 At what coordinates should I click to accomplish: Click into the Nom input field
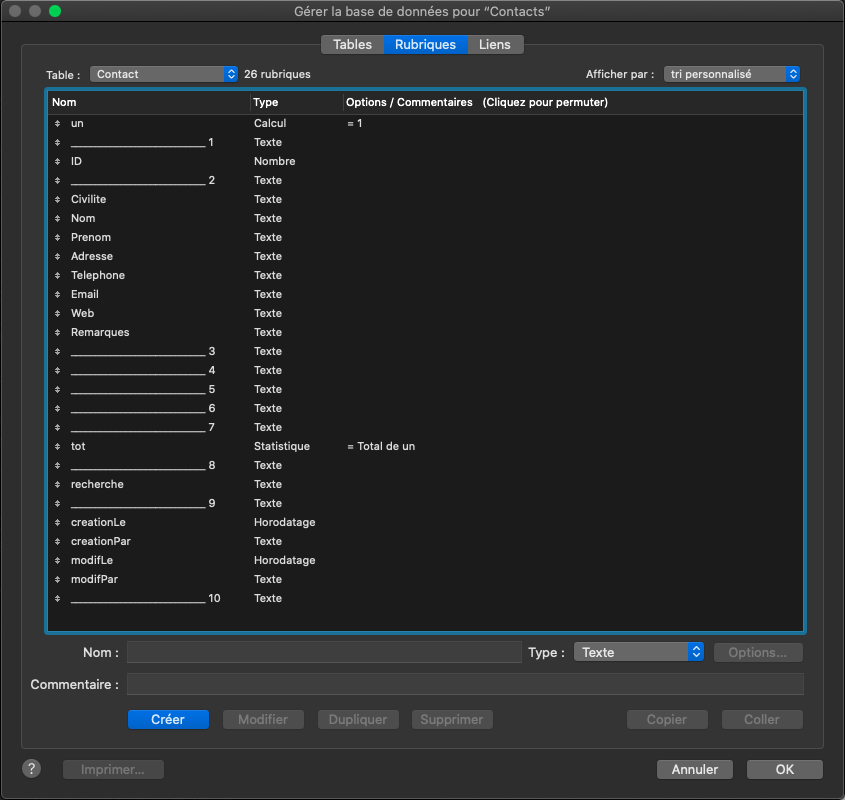(324, 652)
